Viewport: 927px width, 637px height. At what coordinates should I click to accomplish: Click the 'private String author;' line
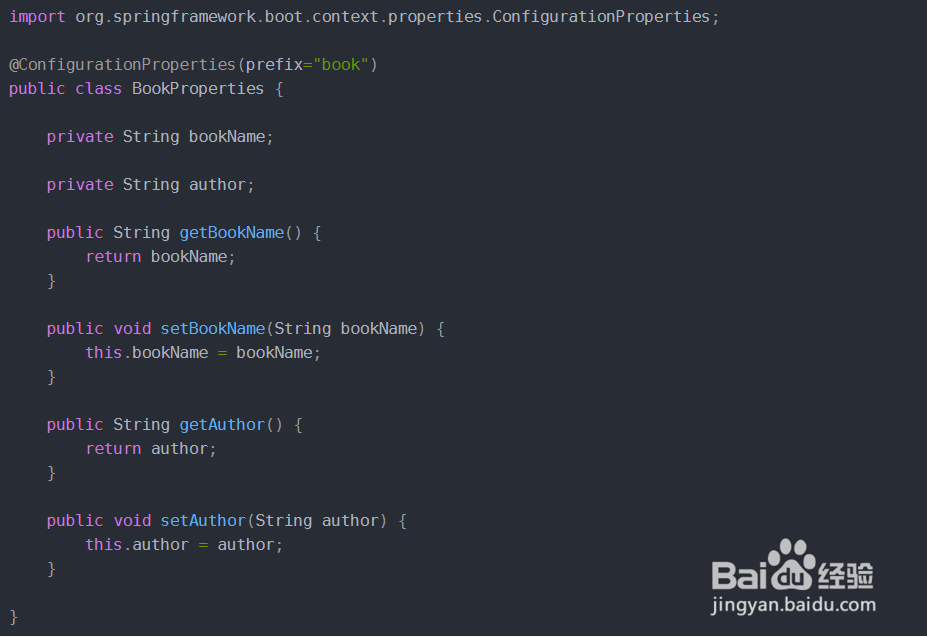click(151, 185)
